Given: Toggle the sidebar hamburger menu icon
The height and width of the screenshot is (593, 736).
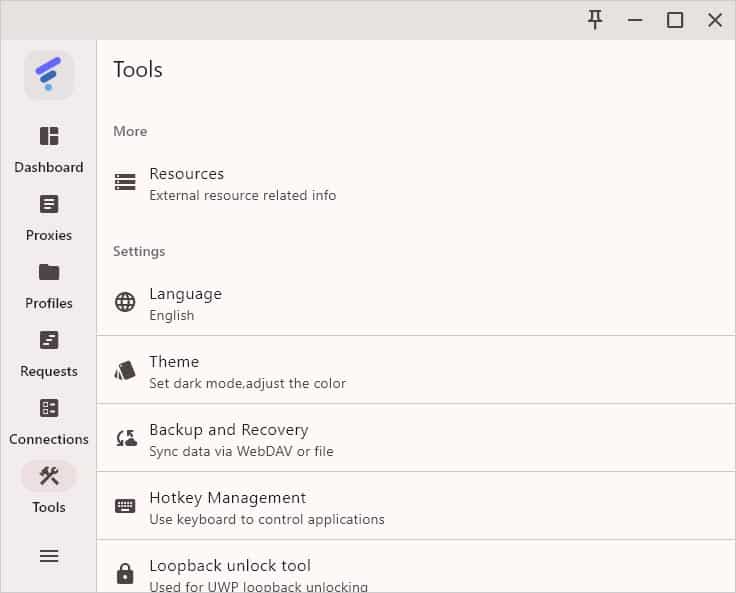Looking at the screenshot, I should [x=49, y=556].
